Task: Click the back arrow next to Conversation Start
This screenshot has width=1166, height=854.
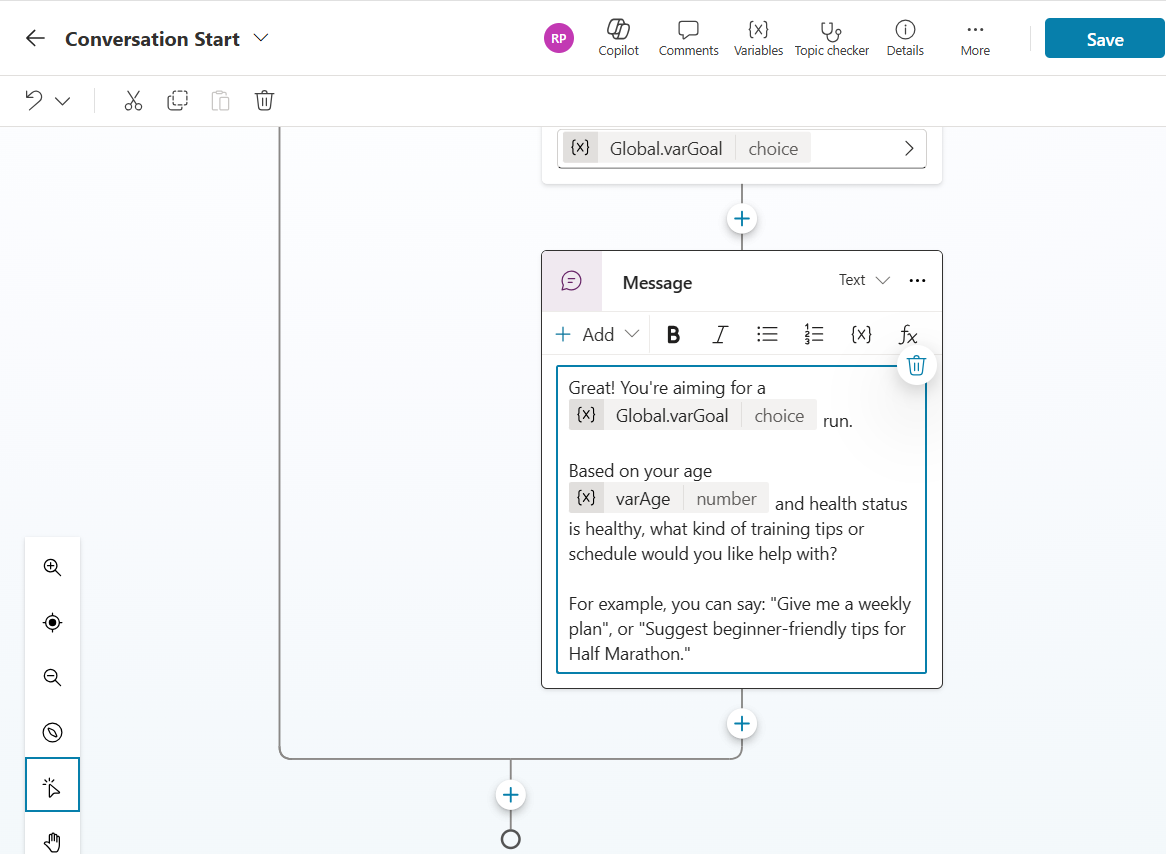Action: tap(36, 39)
